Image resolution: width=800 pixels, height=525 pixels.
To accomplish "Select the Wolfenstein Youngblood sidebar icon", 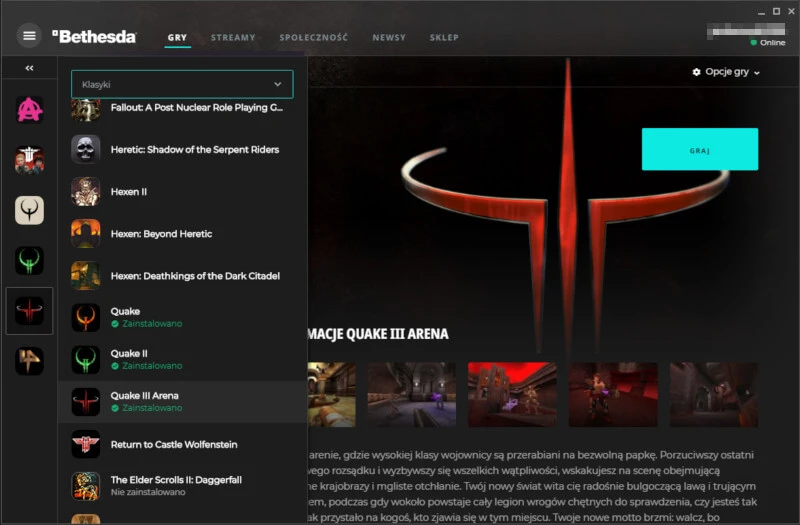I will pyautogui.click(x=30, y=160).
